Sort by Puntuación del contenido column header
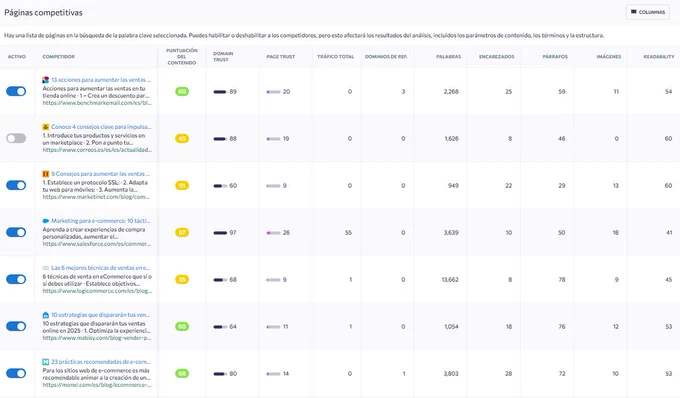 pyautogui.click(x=182, y=57)
